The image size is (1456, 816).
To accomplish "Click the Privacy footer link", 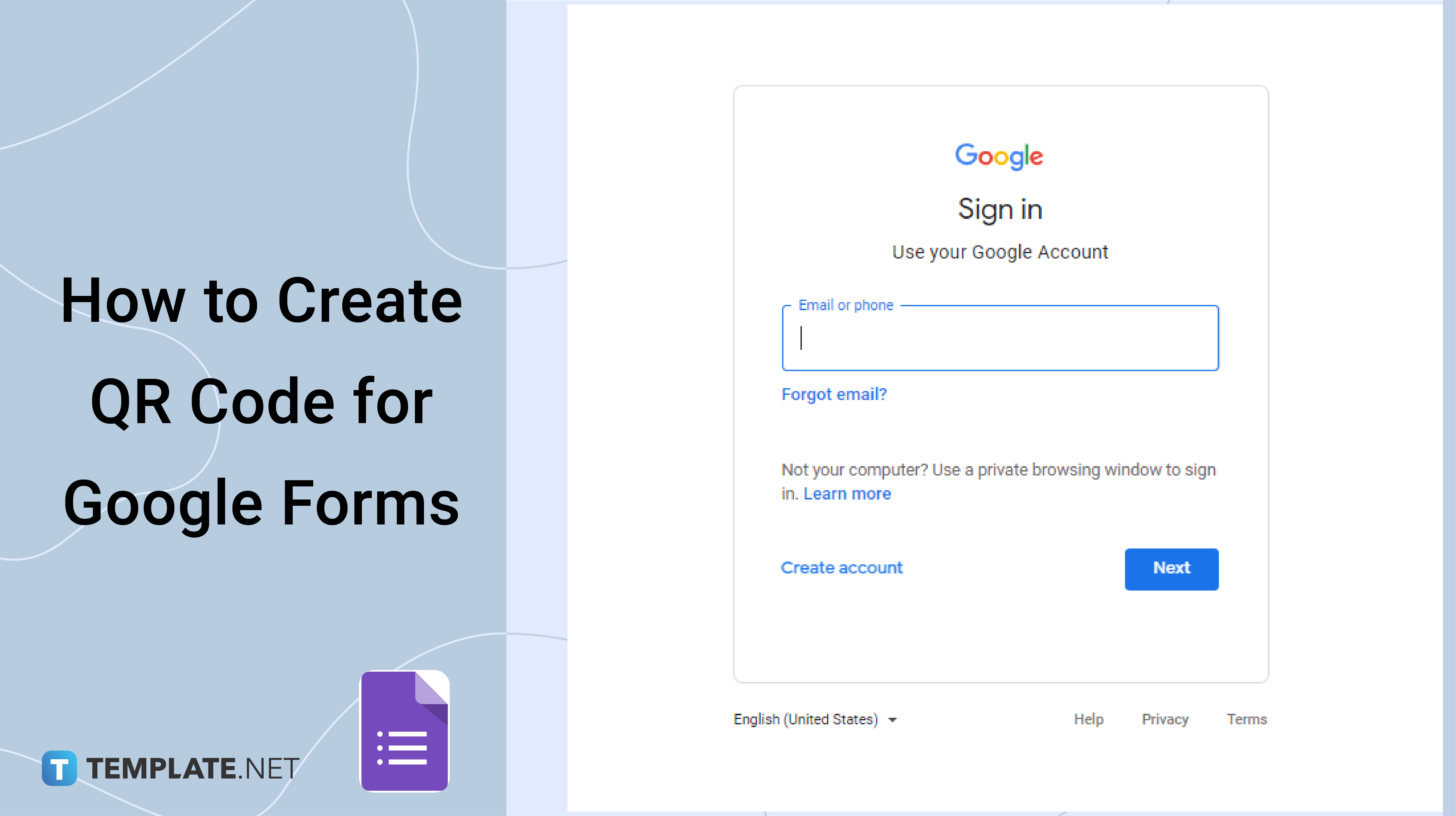I will tap(1166, 719).
